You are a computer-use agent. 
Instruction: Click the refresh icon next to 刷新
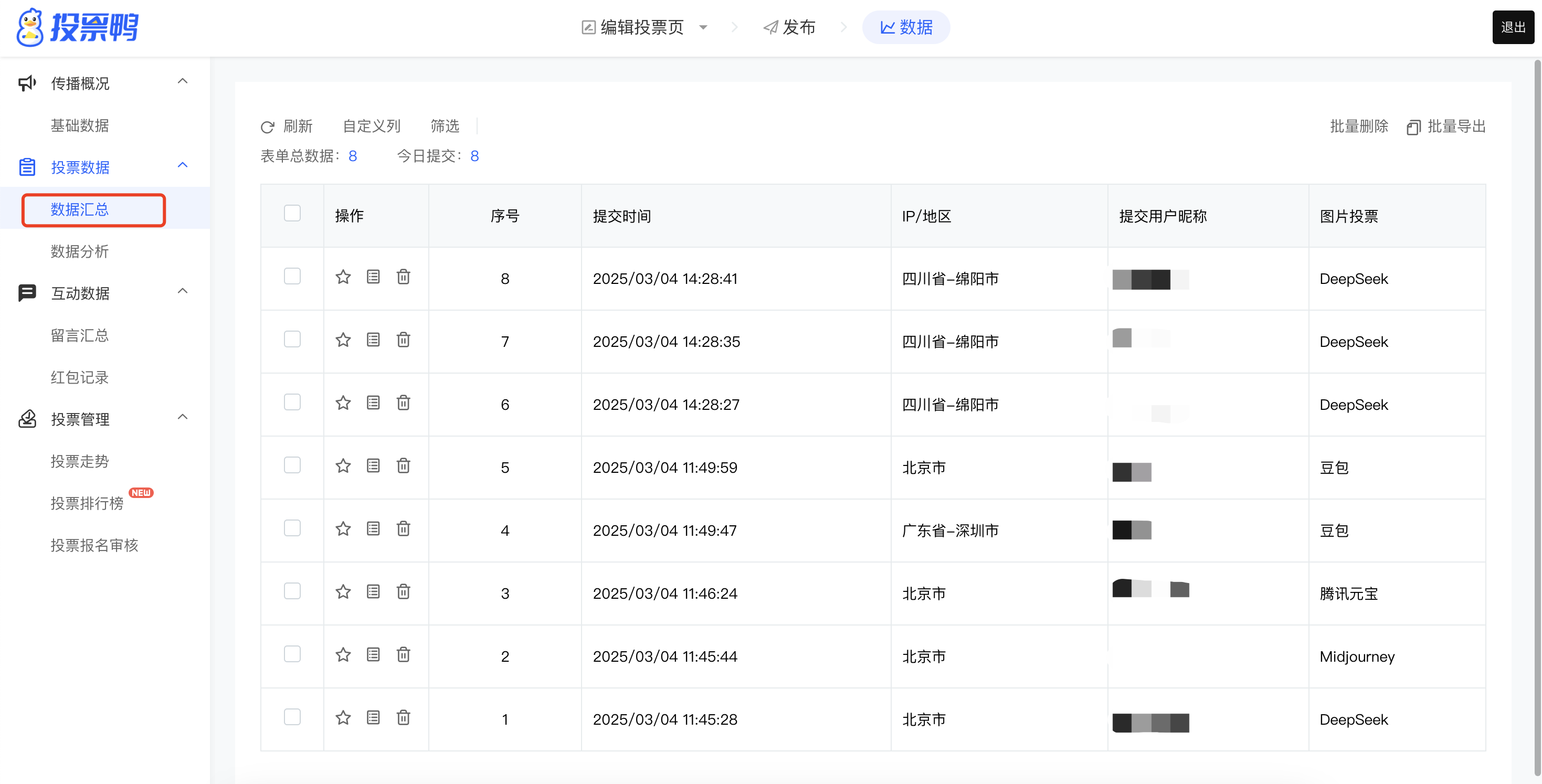tap(268, 127)
